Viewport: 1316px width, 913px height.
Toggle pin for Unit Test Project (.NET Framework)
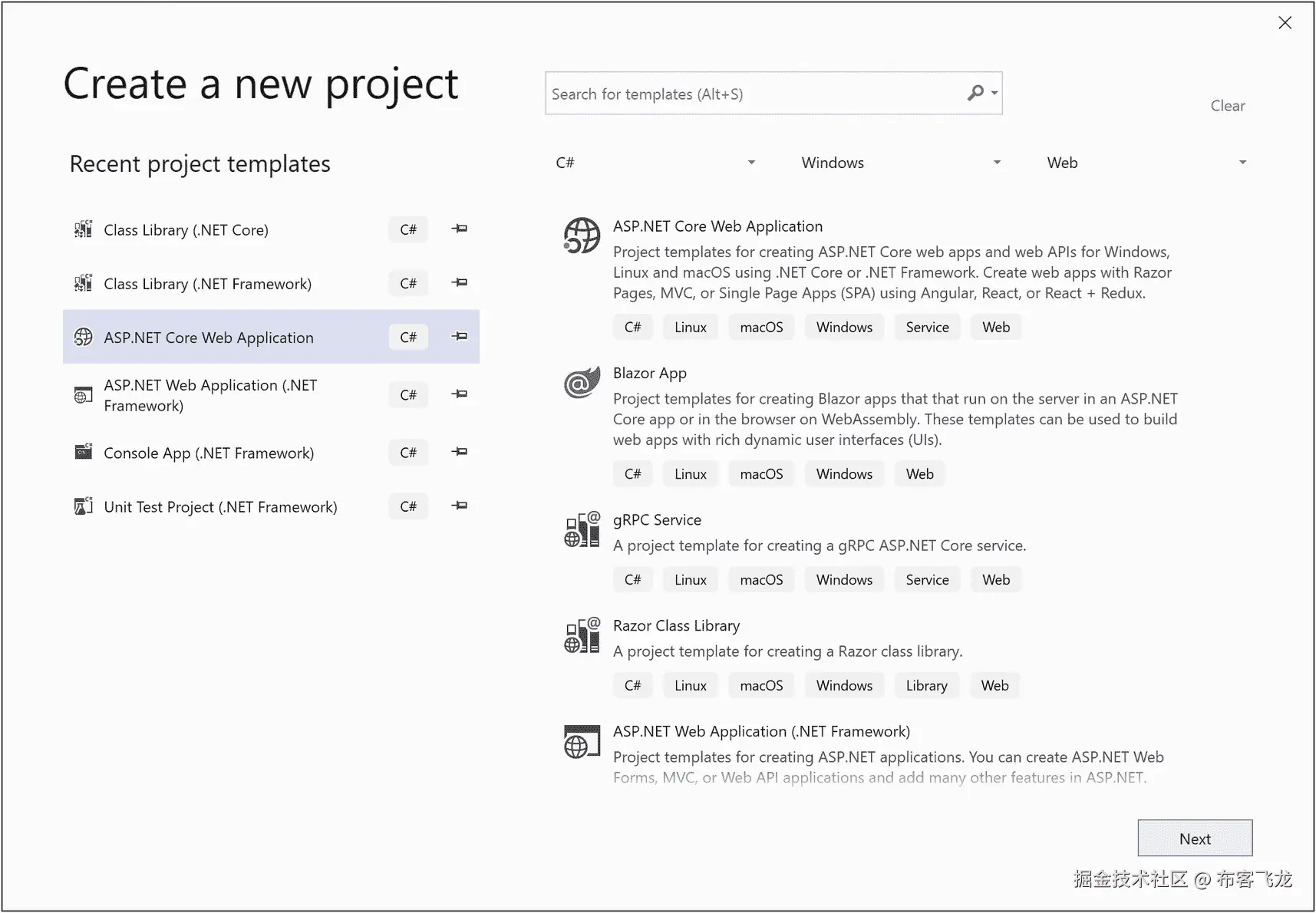coord(460,506)
